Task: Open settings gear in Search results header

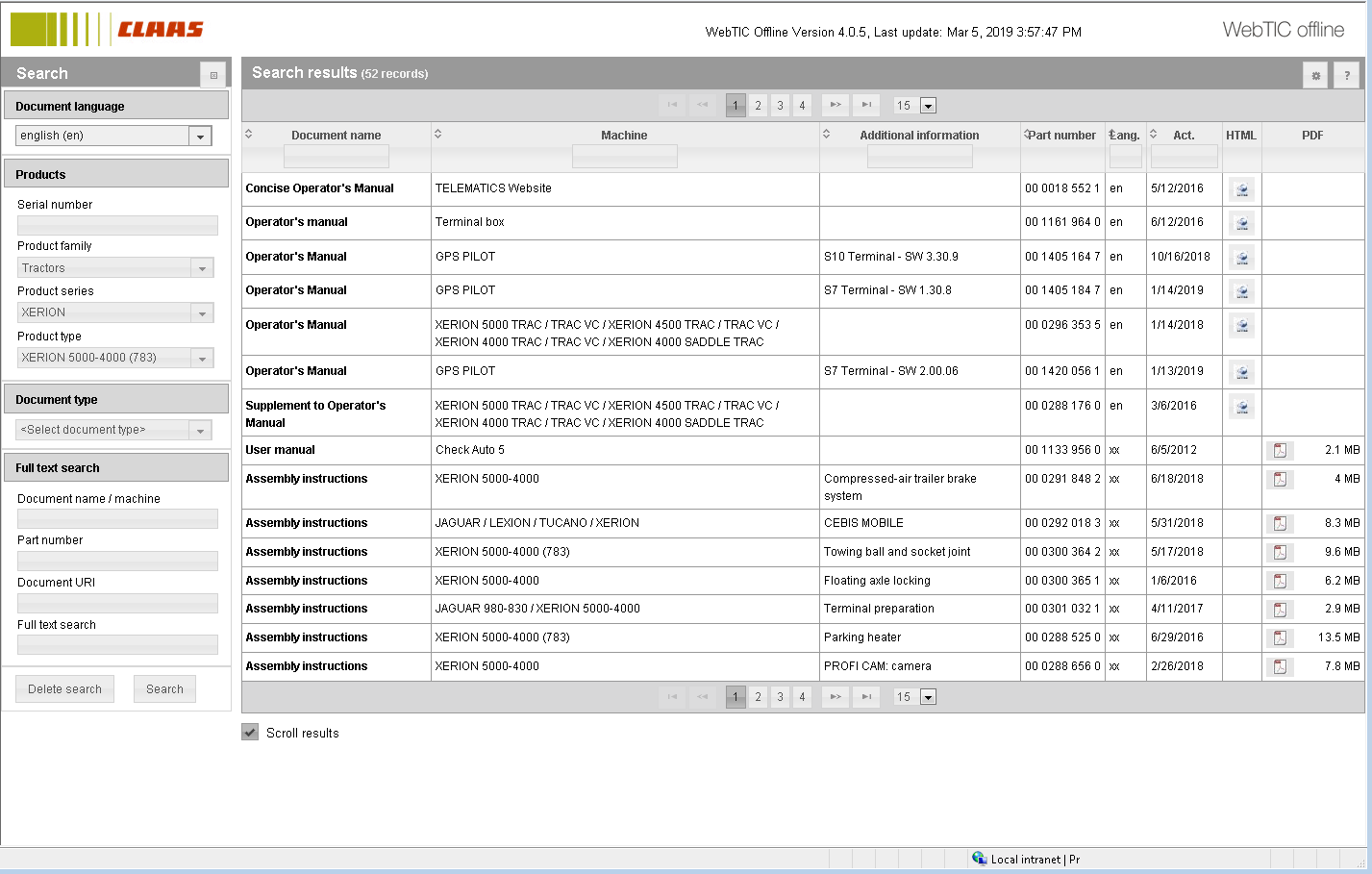Action: click(1316, 75)
